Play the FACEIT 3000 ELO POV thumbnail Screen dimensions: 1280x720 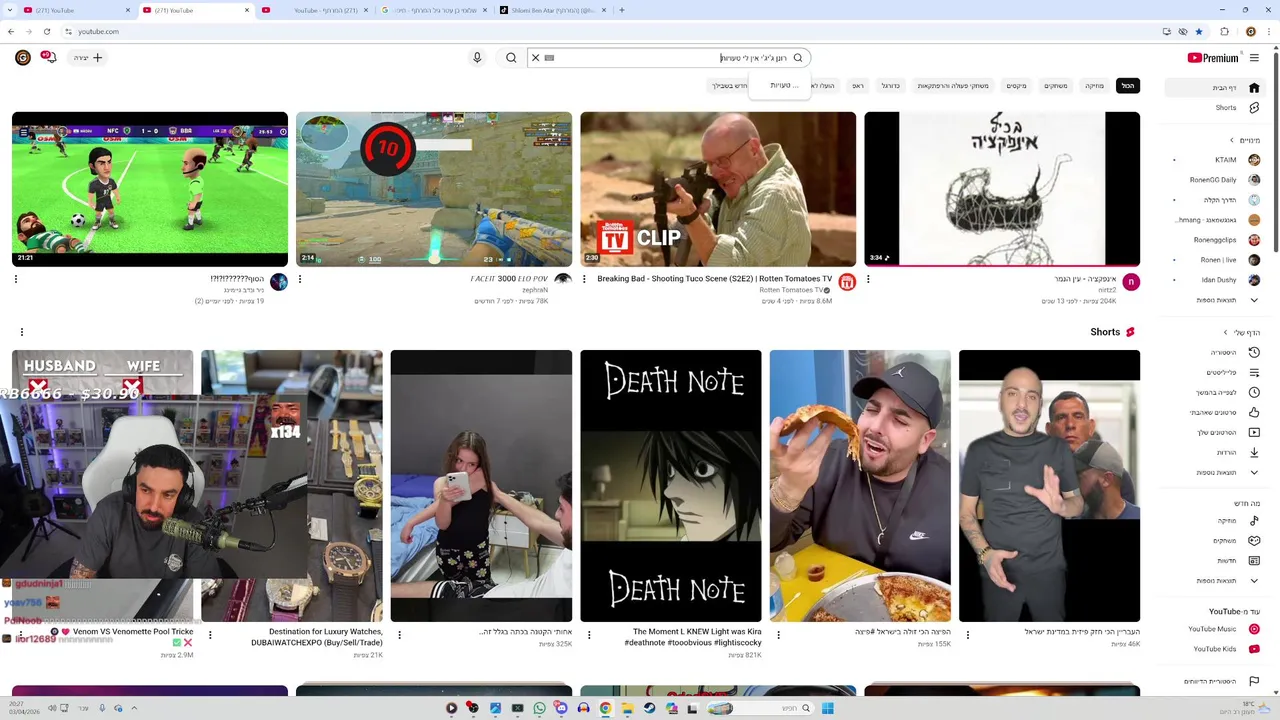pos(434,189)
